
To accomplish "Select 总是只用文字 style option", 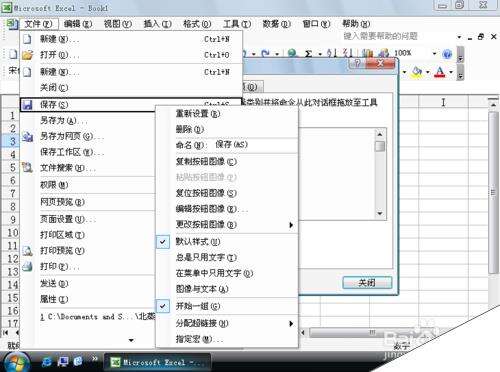I will (x=206, y=257).
